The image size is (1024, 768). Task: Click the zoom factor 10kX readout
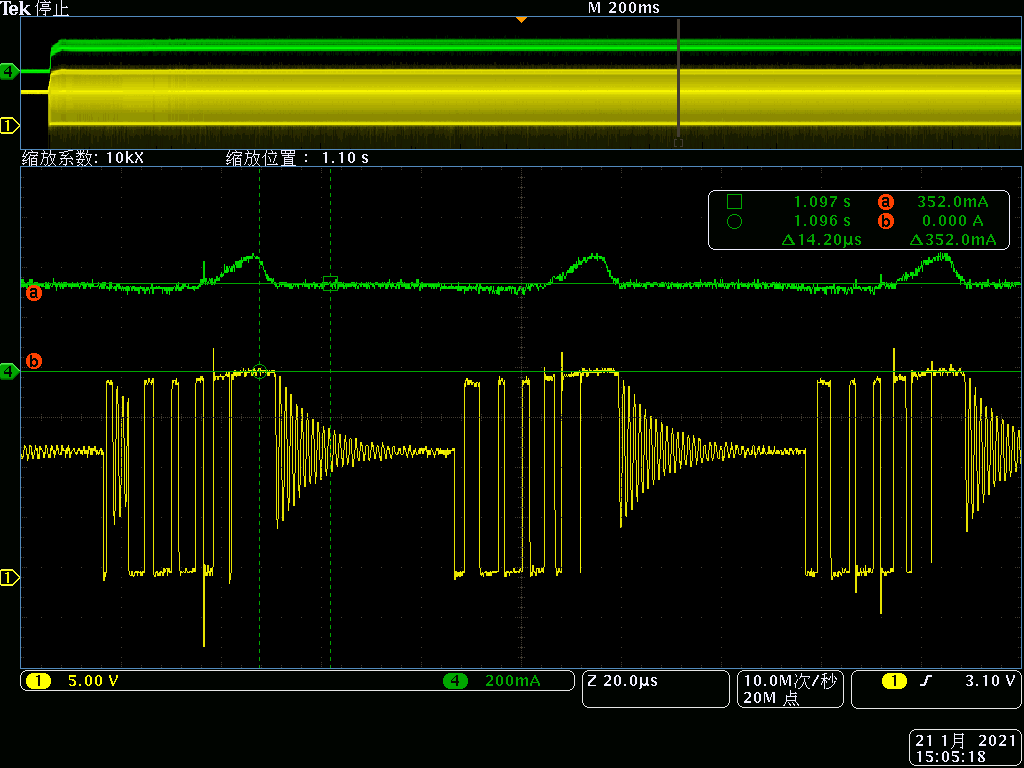[x=82, y=158]
